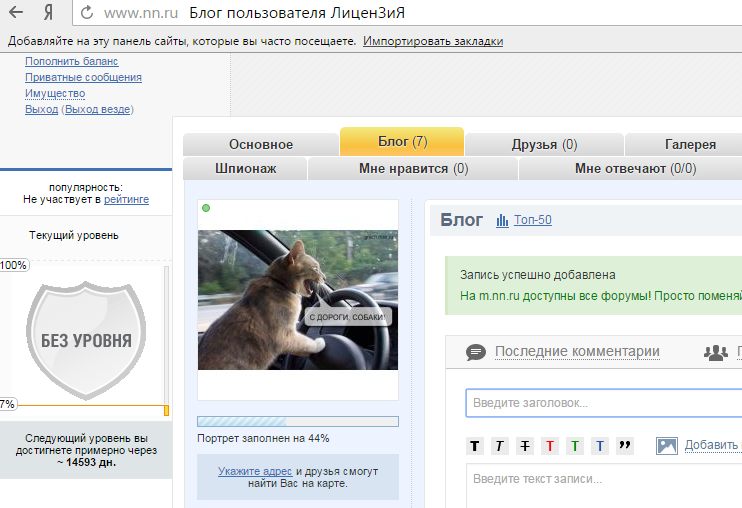Open the Топ-50 link
The height and width of the screenshot is (508, 742).
(x=533, y=220)
